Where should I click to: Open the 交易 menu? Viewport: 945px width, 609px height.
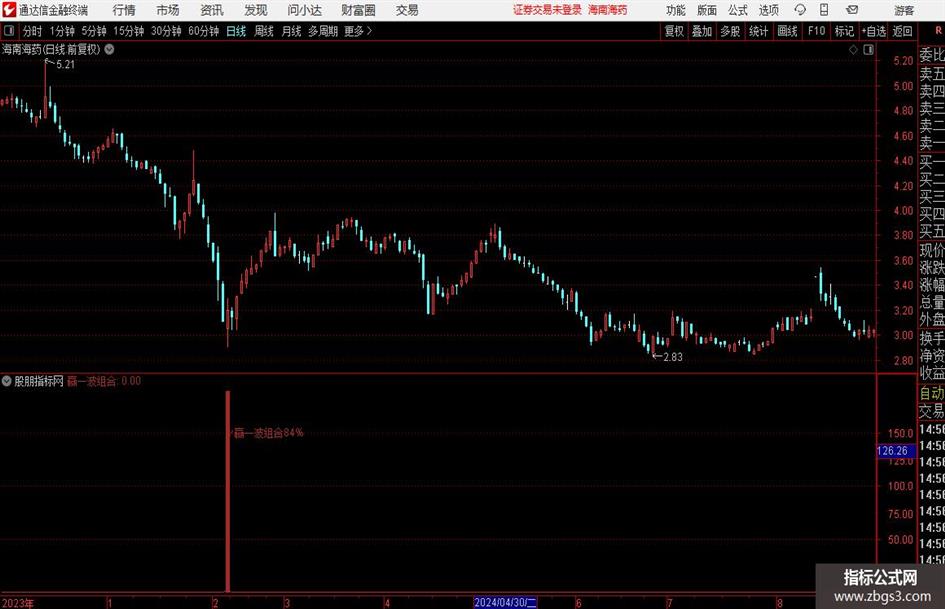pos(407,10)
